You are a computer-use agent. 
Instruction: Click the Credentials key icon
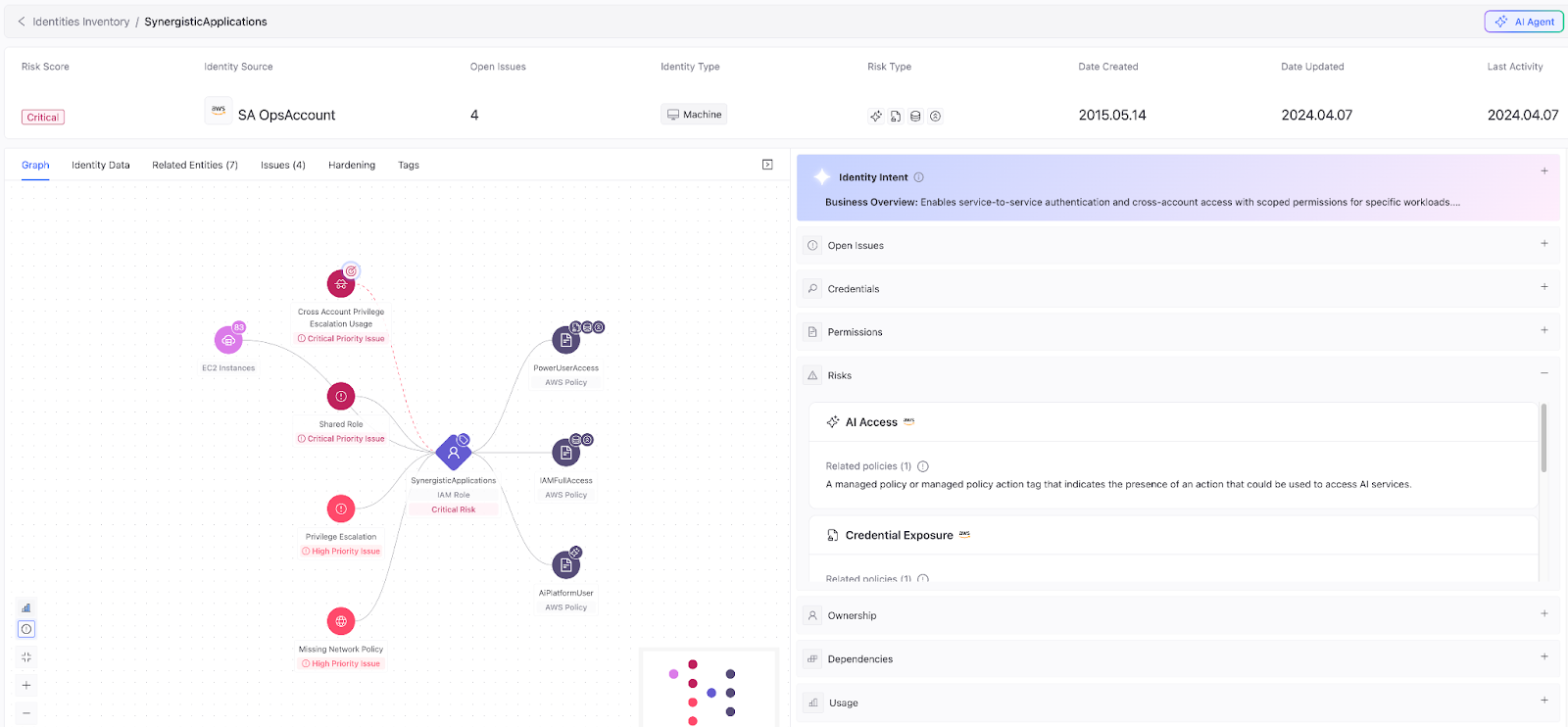pyautogui.click(x=812, y=289)
